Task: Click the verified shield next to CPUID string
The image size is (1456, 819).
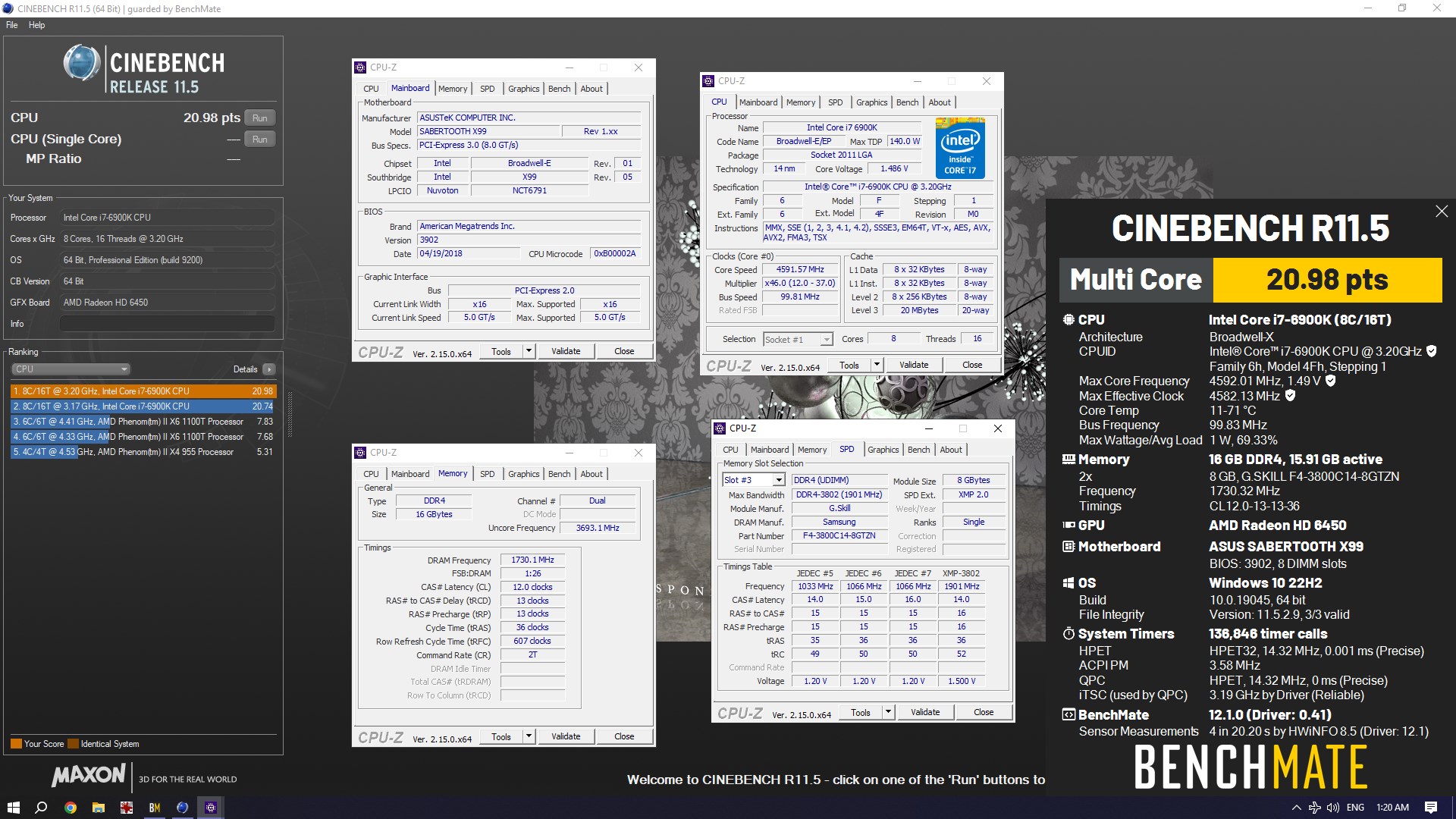Action: 1432,351
